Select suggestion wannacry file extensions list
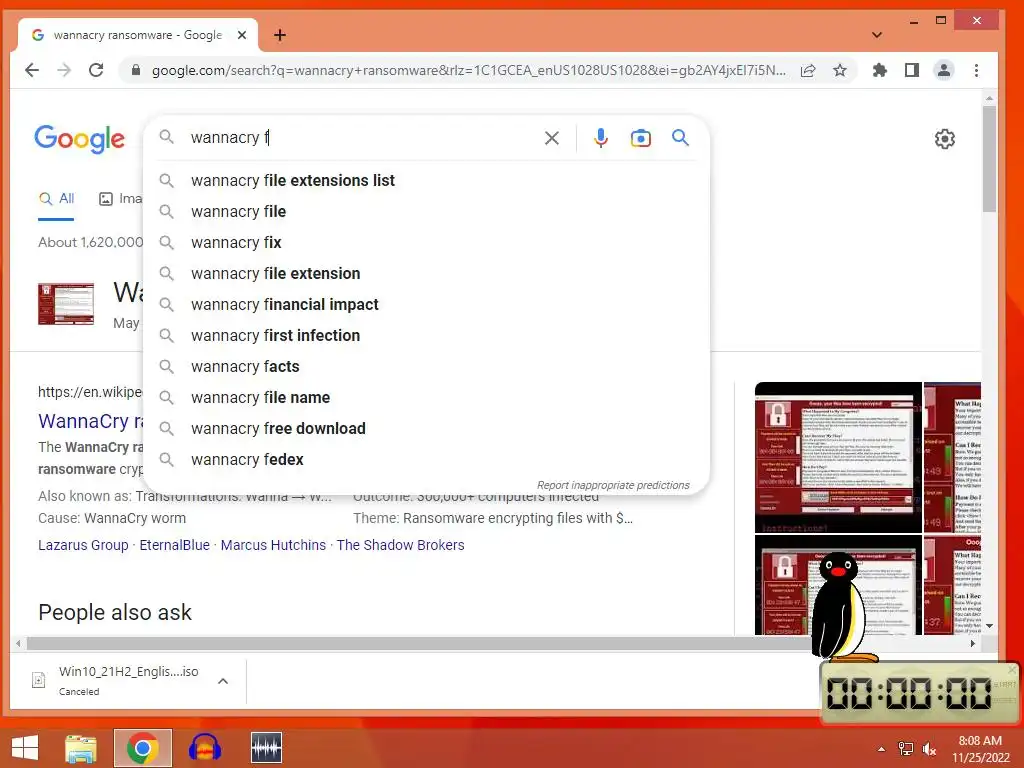The width and height of the screenshot is (1024, 768). 426,180
